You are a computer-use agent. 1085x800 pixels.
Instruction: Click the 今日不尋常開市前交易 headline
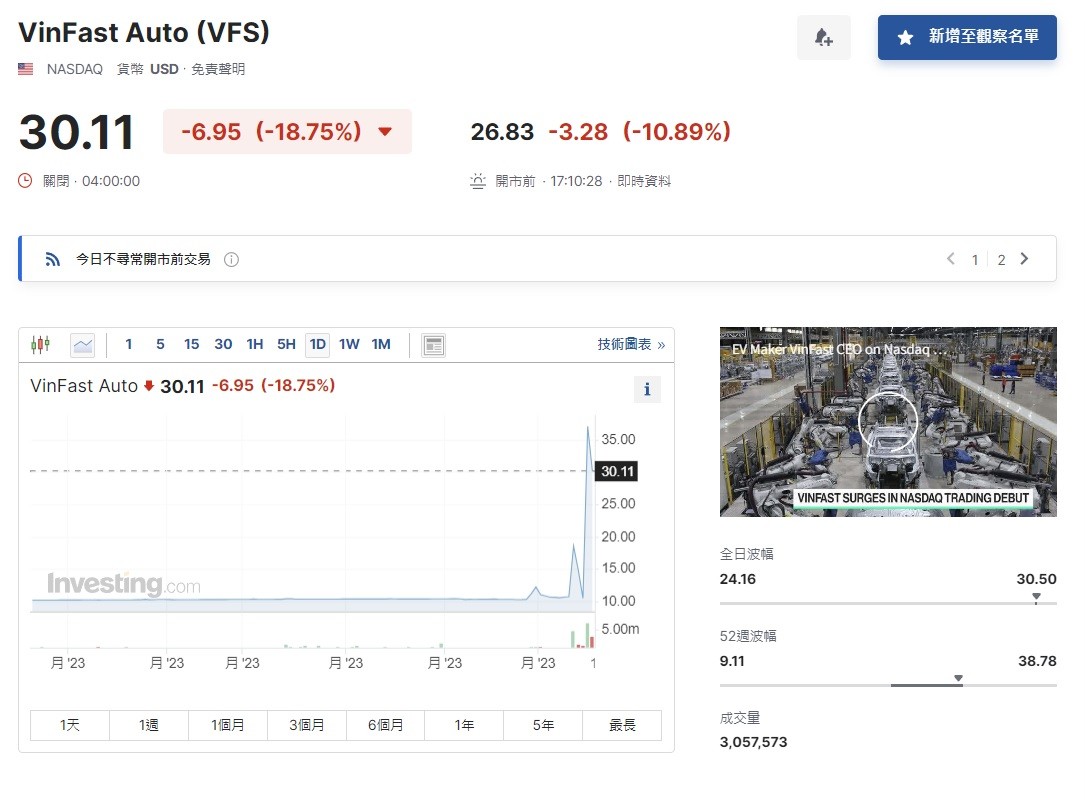[x=143, y=260]
